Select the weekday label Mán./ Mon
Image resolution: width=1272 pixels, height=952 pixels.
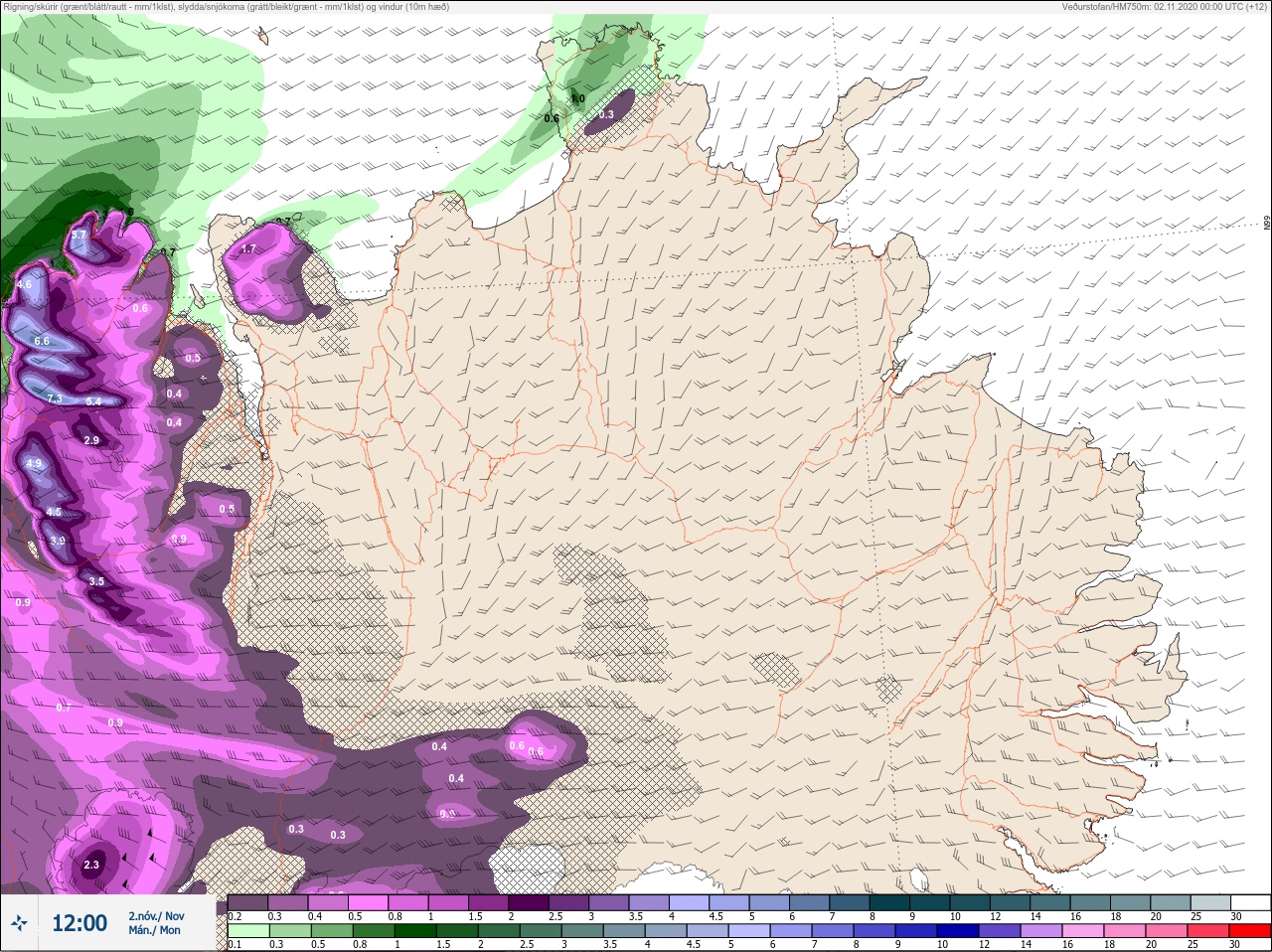point(154,930)
